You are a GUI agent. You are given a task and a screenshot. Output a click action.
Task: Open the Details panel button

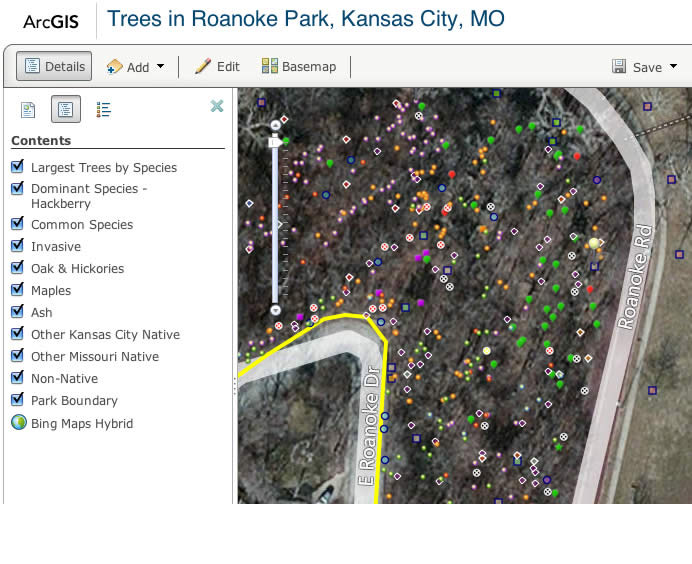[x=54, y=67]
